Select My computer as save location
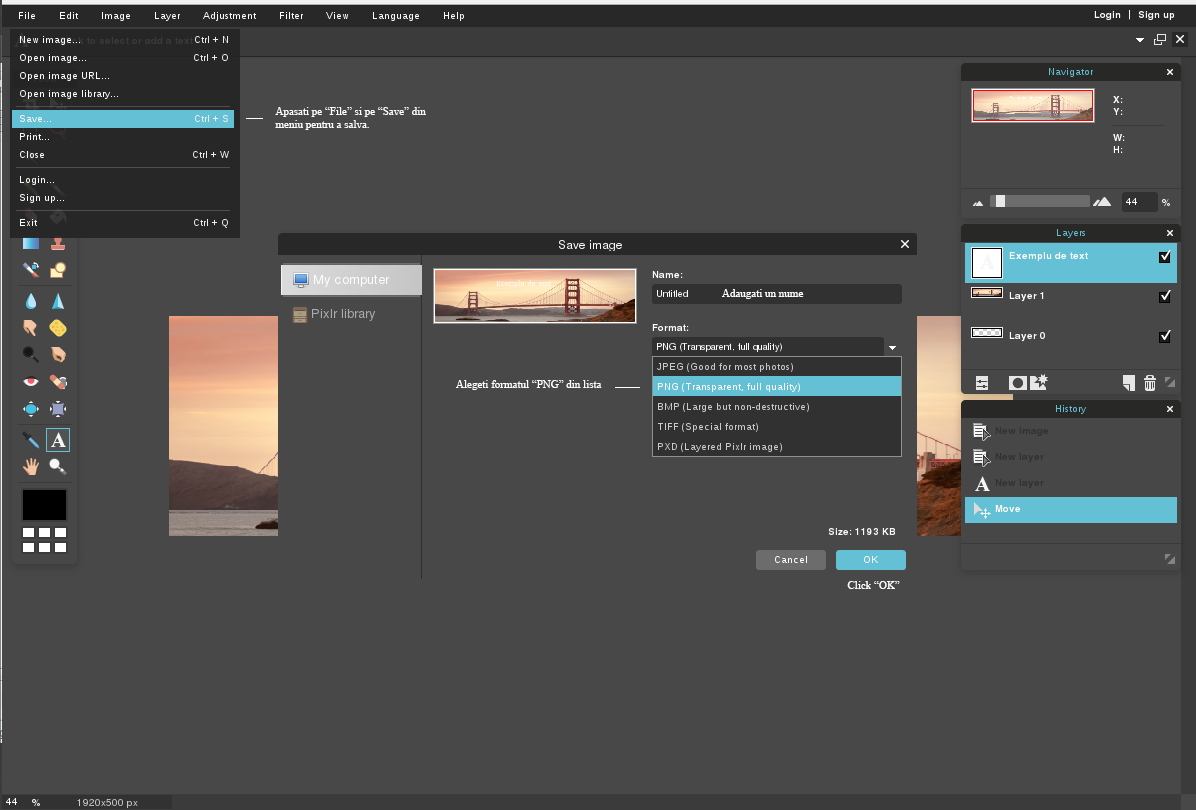The height and width of the screenshot is (810, 1196). click(352, 280)
